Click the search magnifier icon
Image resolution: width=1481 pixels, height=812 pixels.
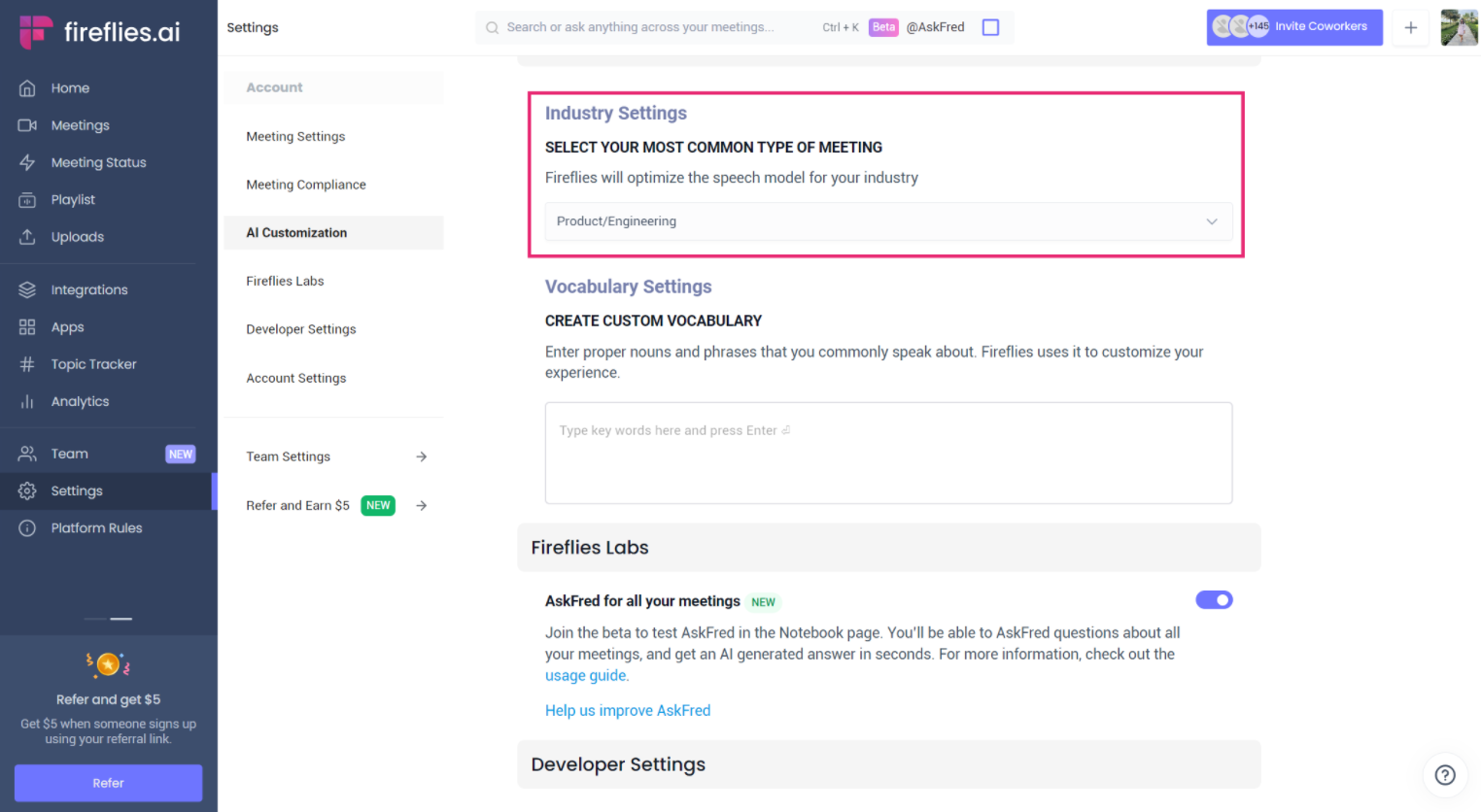pyautogui.click(x=493, y=28)
